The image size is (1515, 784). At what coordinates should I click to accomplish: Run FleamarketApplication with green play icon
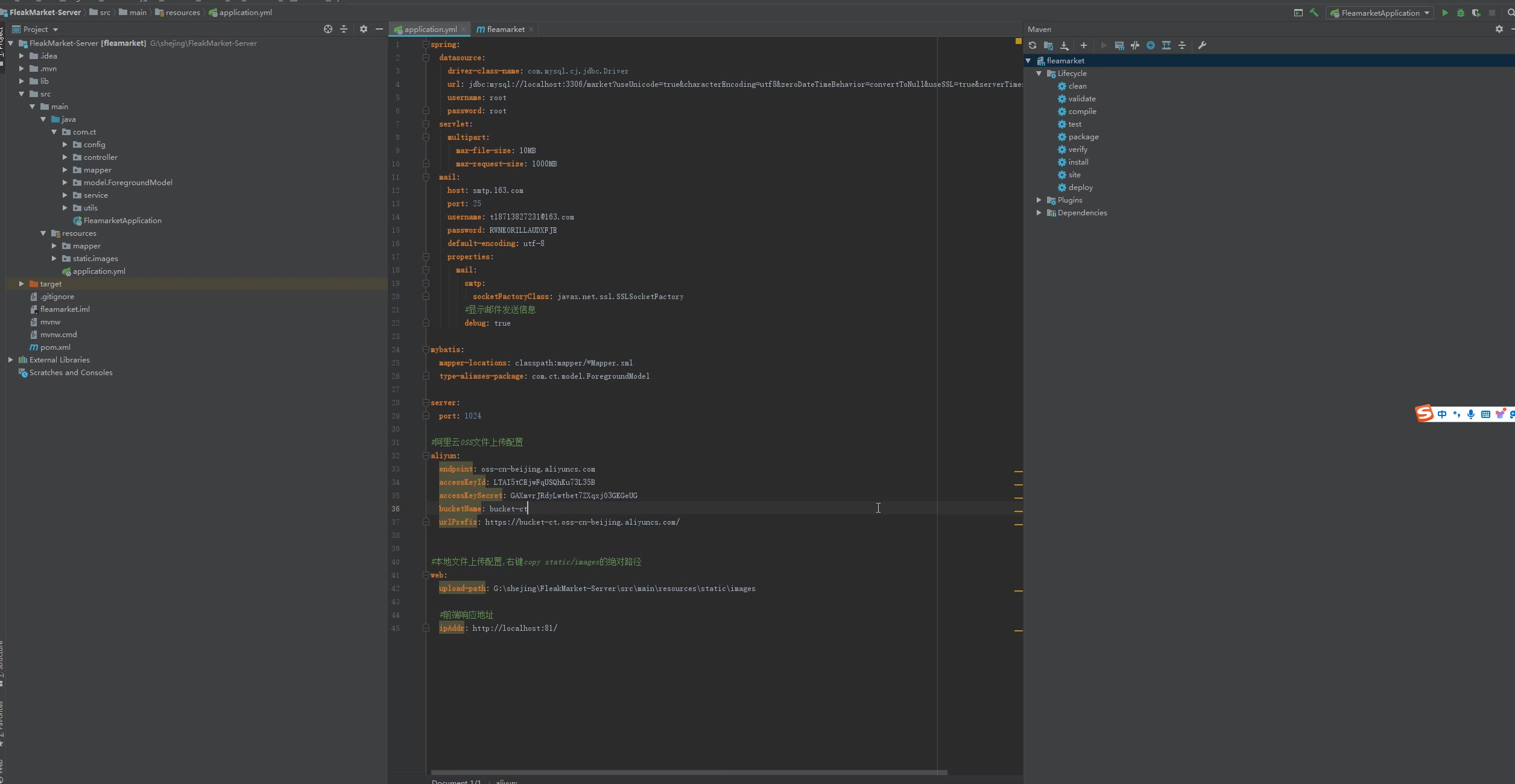[1445, 13]
